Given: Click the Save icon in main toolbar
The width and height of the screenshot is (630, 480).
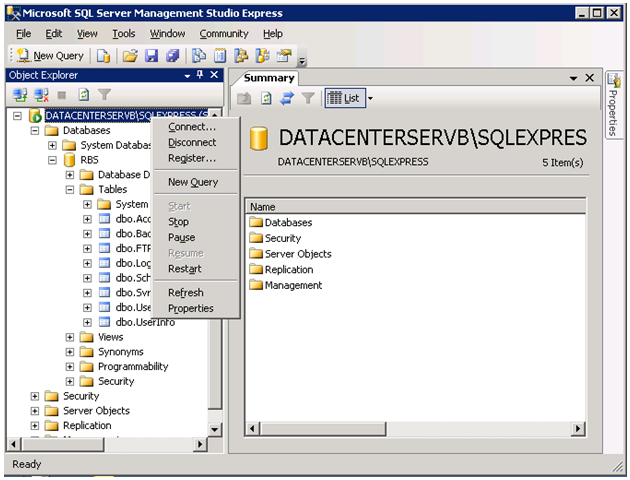Looking at the screenshot, I should [x=152, y=56].
